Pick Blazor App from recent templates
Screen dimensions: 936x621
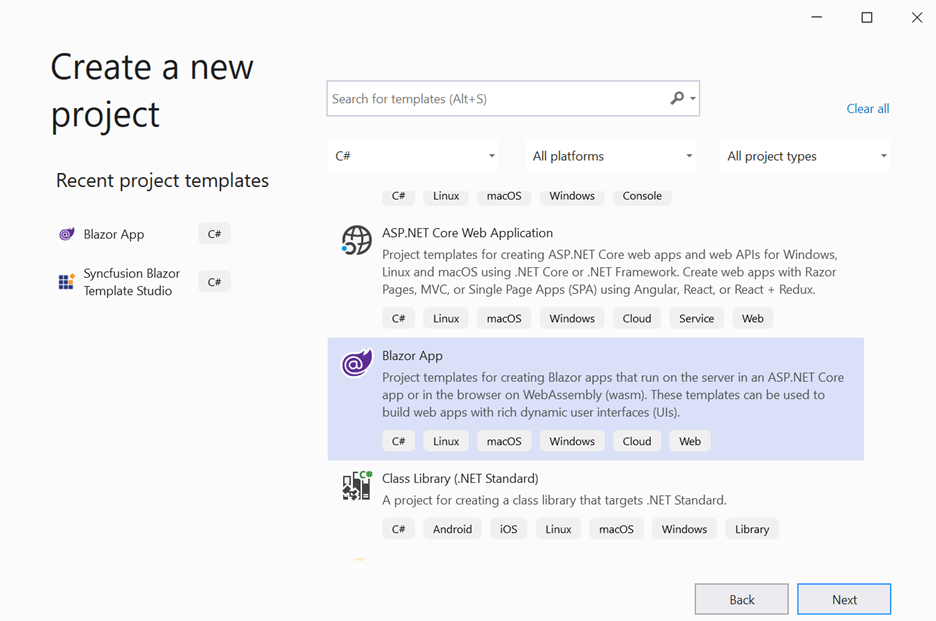click(114, 234)
